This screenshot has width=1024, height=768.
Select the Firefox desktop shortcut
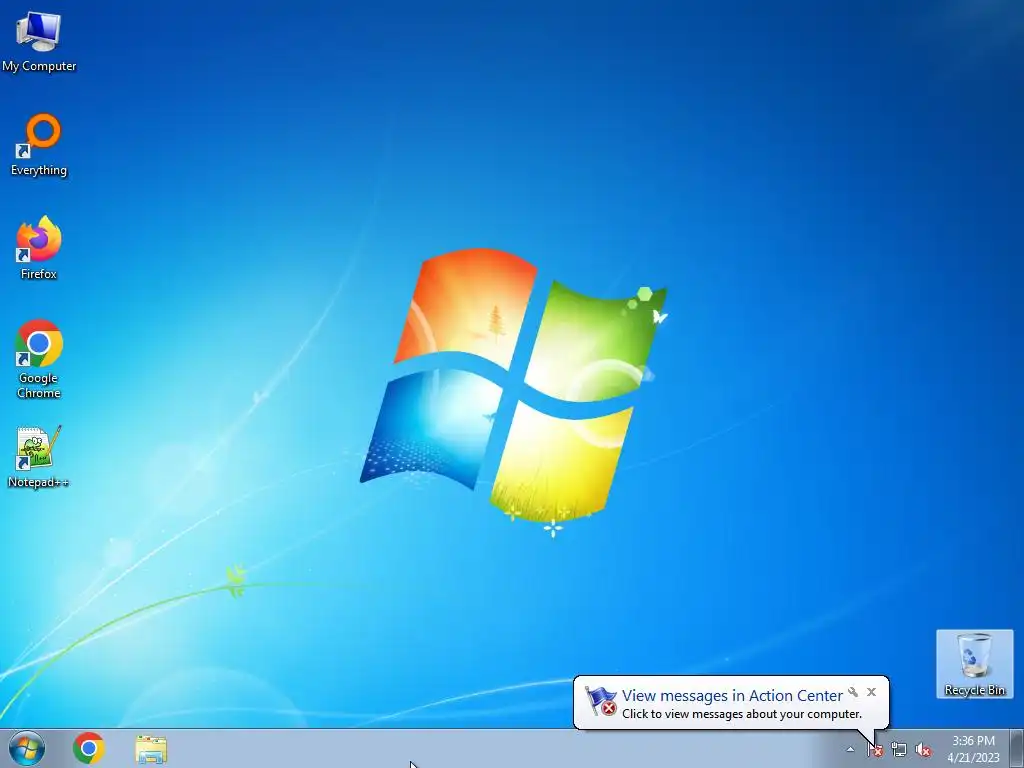click(39, 248)
